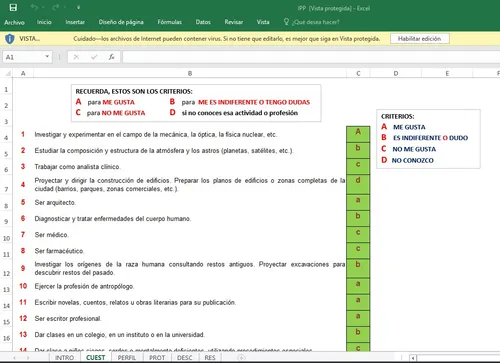Click green answer cell for question 2
500x363 pixels.
click(x=358, y=150)
